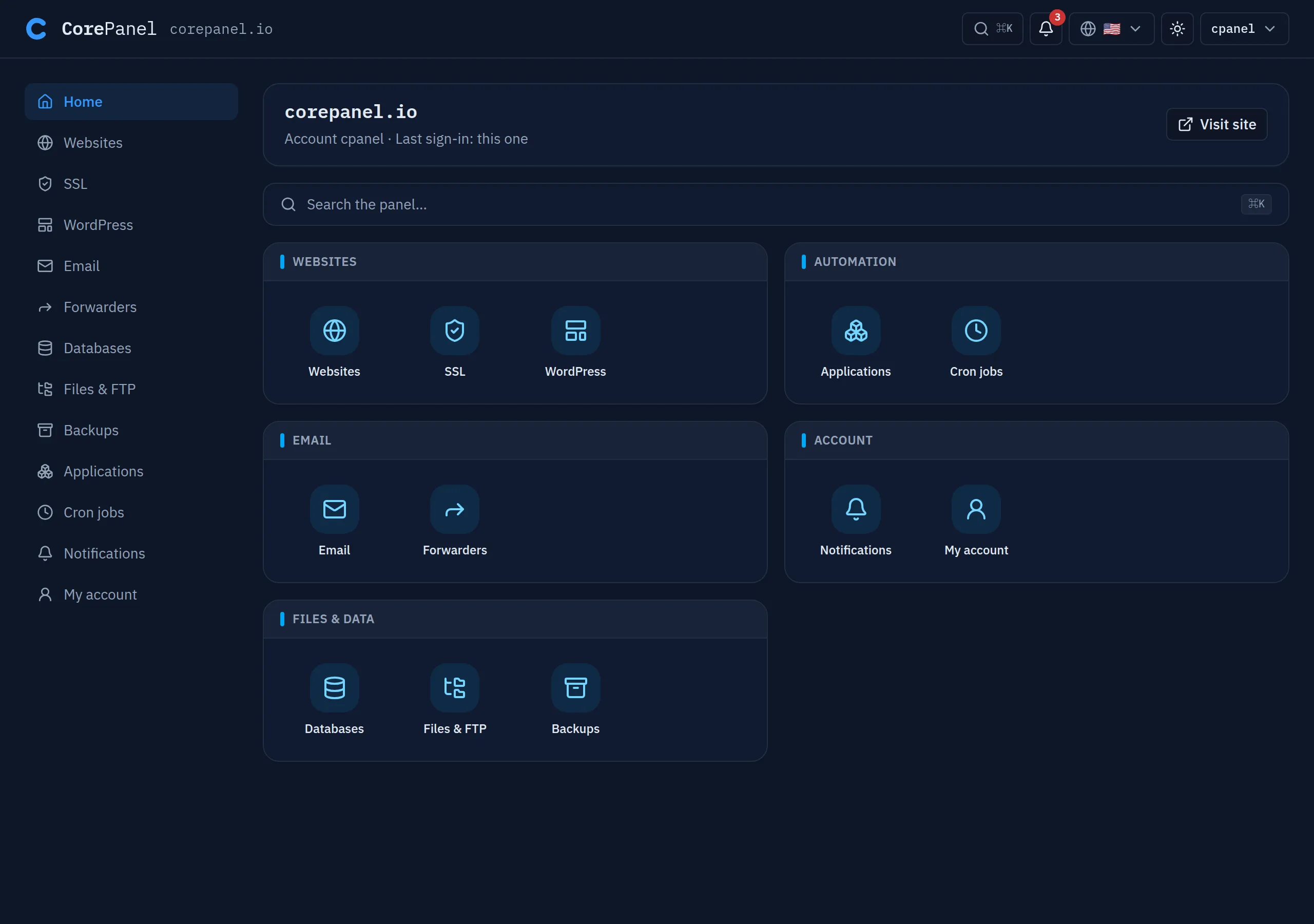The image size is (1314, 924).
Task: Open Files & FTP in the sidebar
Action: (131, 389)
